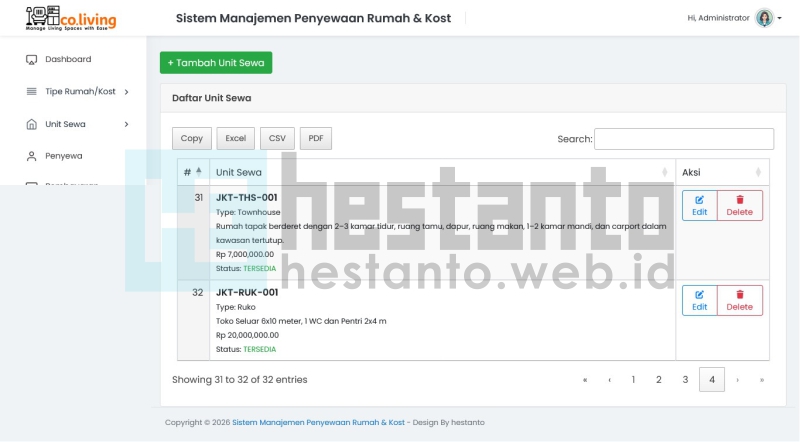800x442 pixels.
Task: Delete unit JKT-RUK-001
Action: (739, 300)
